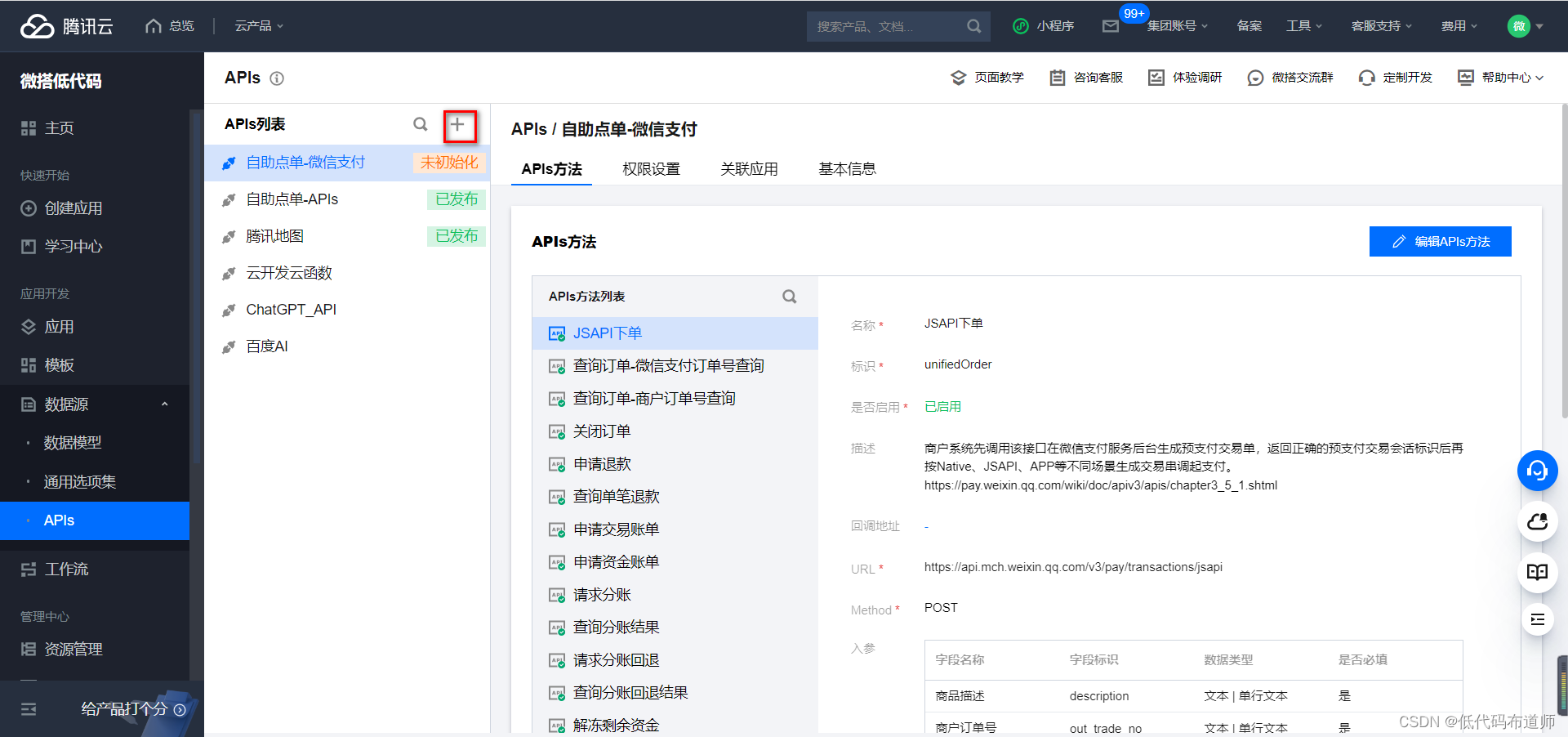The height and width of the screenshot is (737, 1568).
Task: Click the info icon next to APIs title
Action: click(277, 78)
